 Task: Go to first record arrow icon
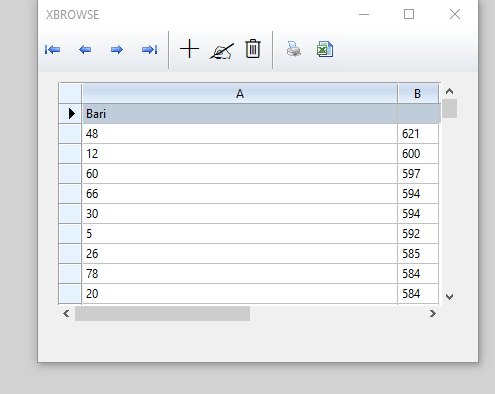pos(52,50)
